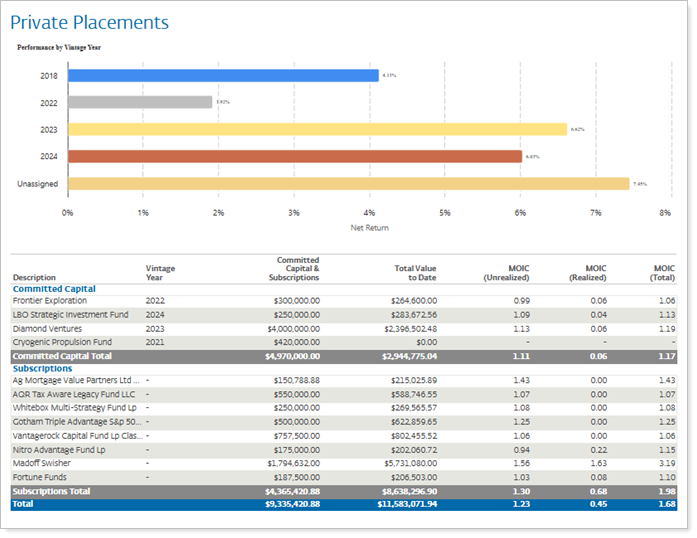This screenshot has width=697, height=538.
Task: Select the gray 2022 bar in chart
Action: coord(140,102)
